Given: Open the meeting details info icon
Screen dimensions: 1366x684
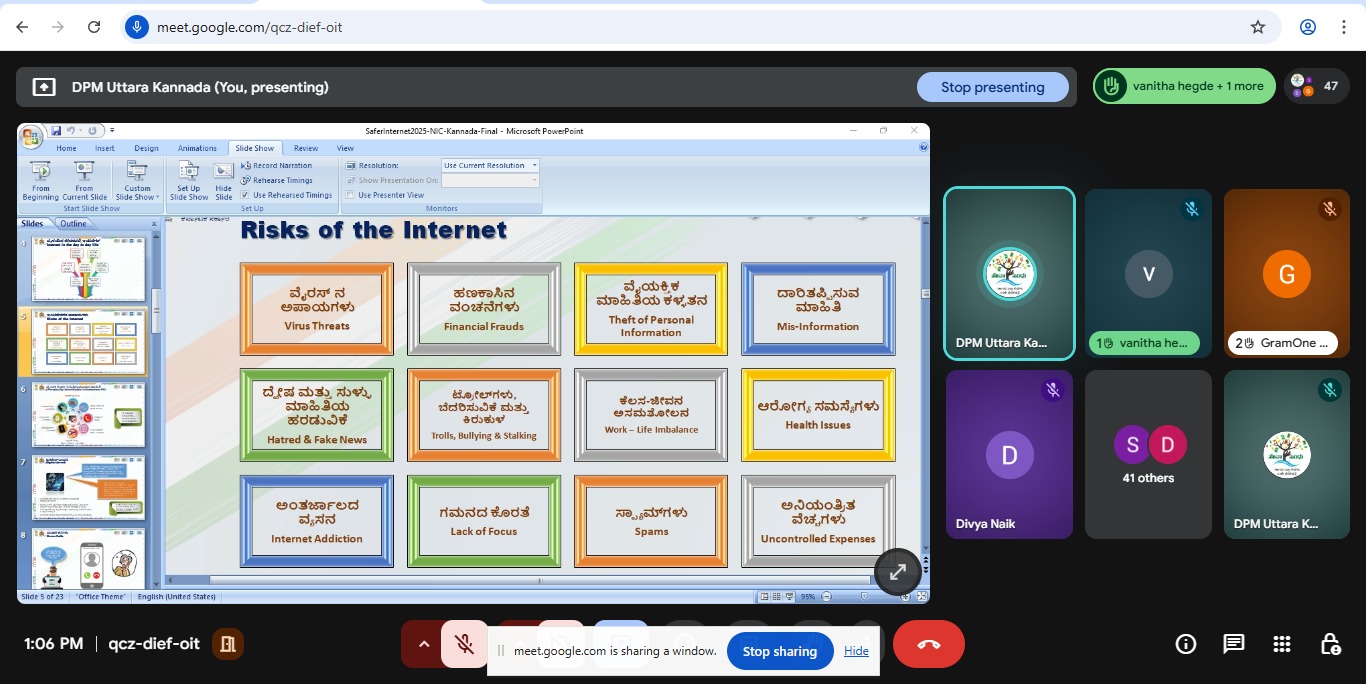Looking at the screenshot, I should [1185, 644].
